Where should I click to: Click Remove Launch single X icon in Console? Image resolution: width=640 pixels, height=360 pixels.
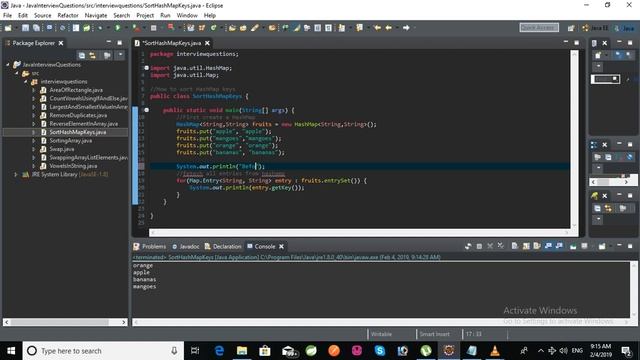click(490, 246)
